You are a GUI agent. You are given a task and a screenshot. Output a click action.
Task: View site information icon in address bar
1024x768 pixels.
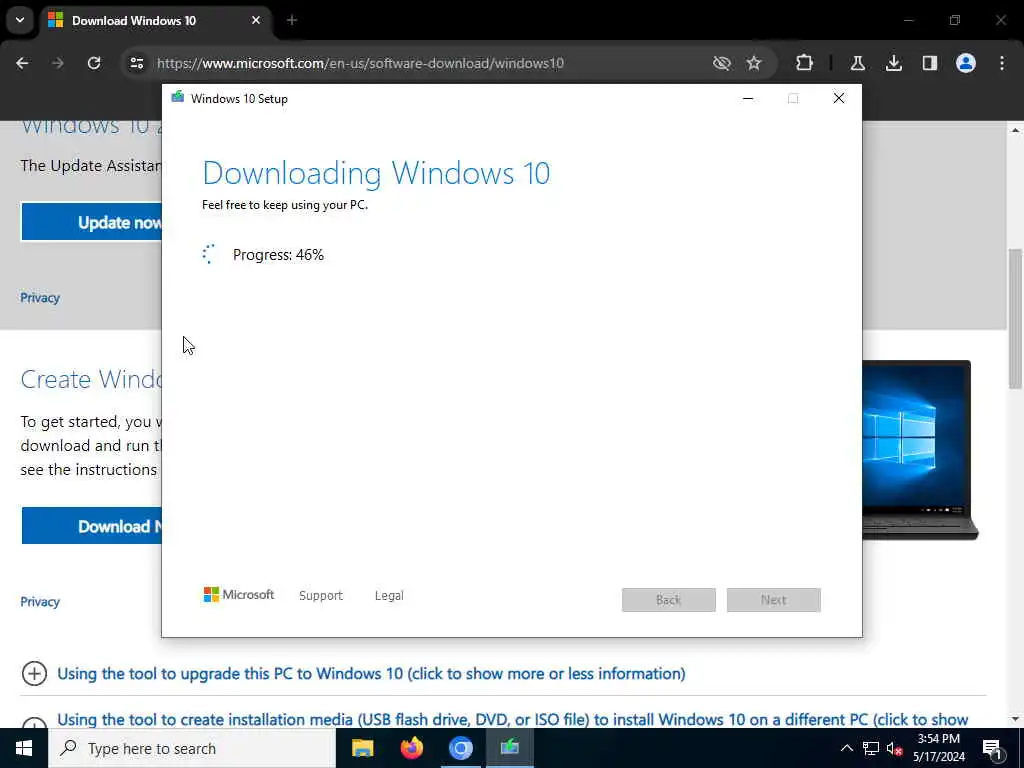click(136, 63)
